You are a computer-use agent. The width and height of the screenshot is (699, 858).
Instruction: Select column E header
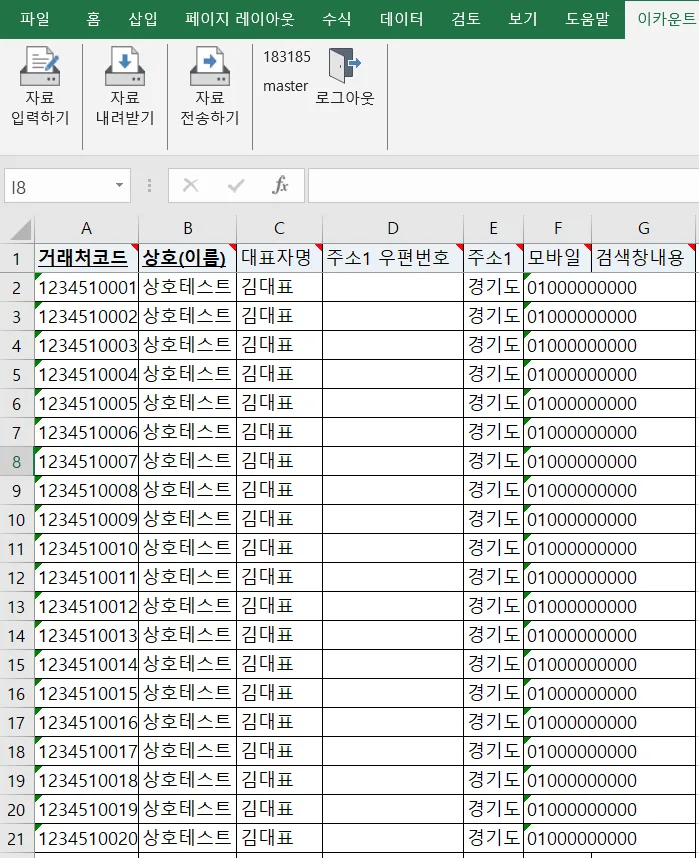point(493,228)
